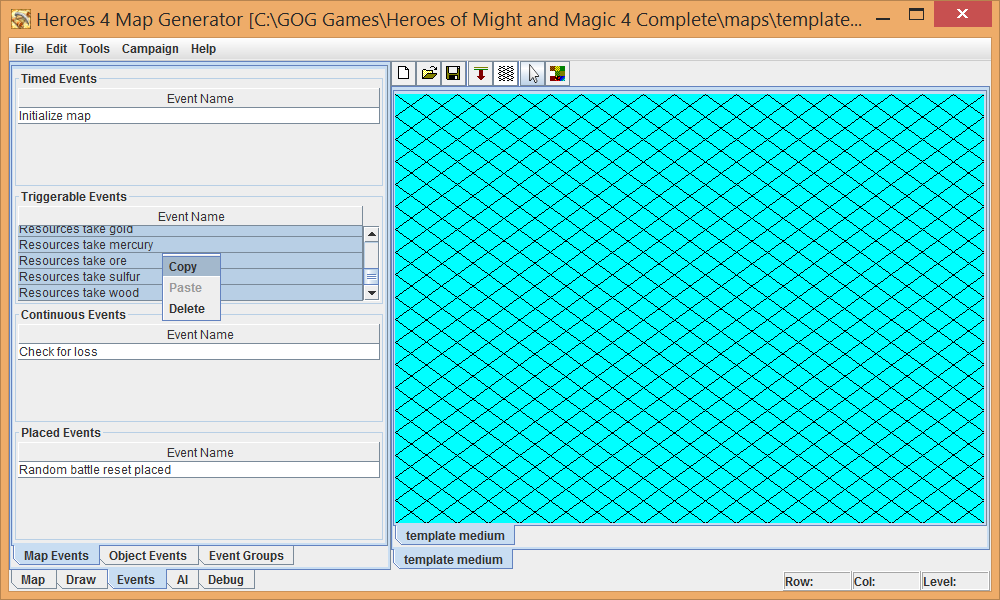Open the bottom Events tab
This screenshot has height=600, width=1000.
[x=136, y=580]
